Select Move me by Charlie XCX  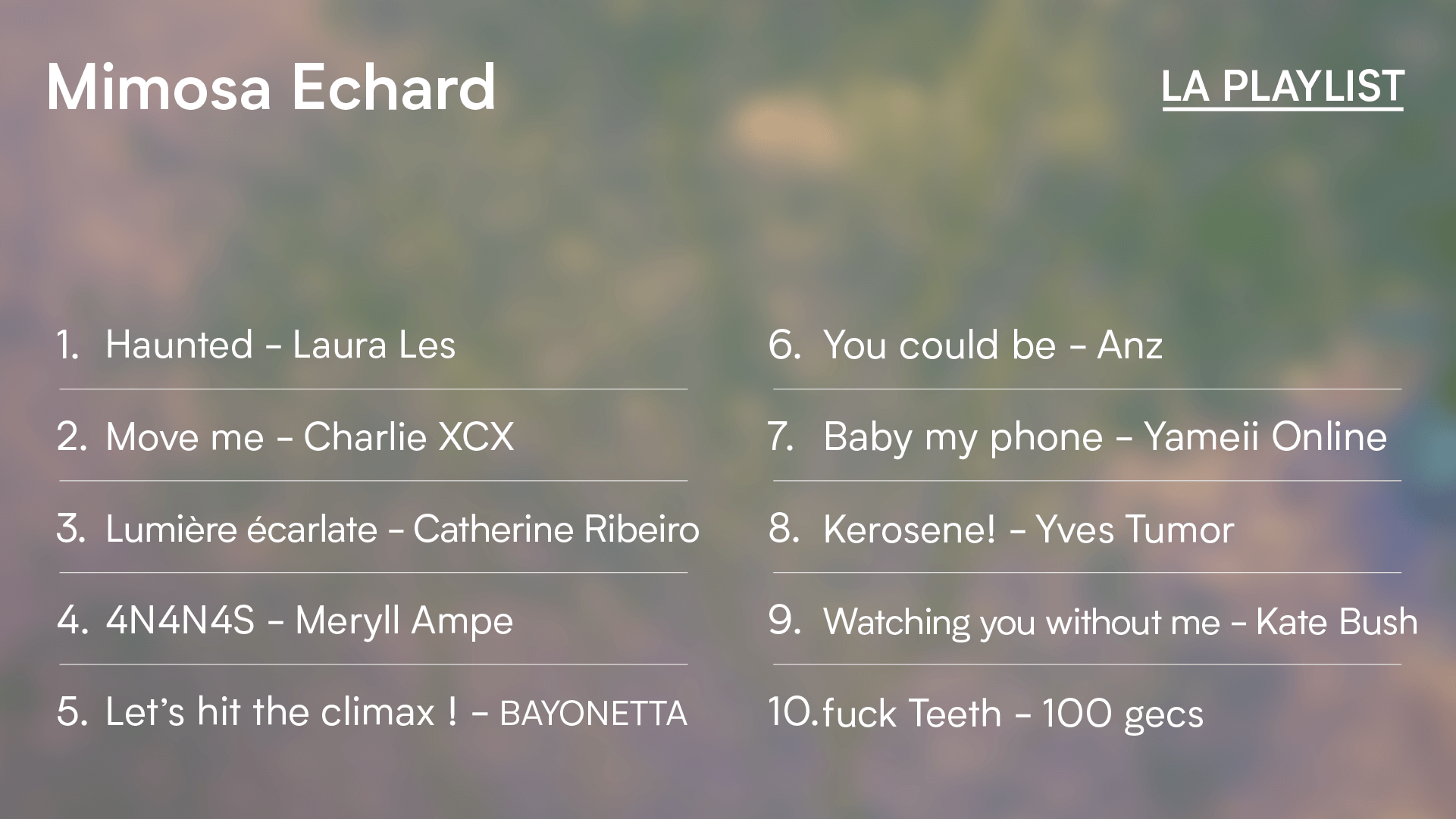click(309, 437)
